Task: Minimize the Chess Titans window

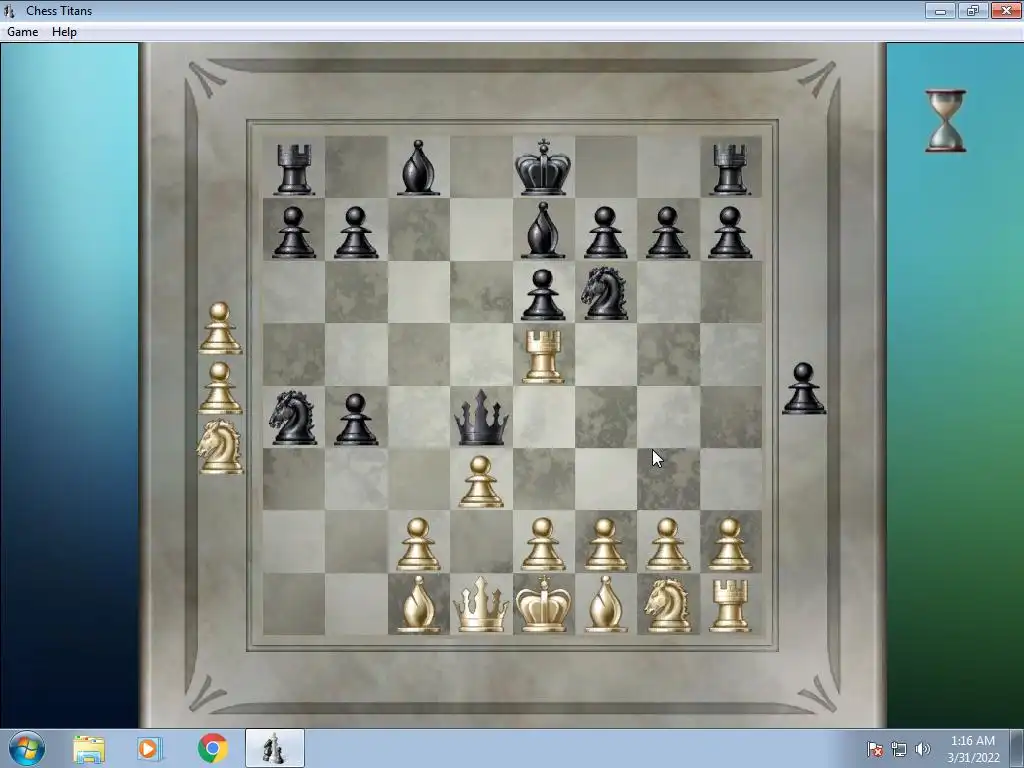Action: pos(940,11)
